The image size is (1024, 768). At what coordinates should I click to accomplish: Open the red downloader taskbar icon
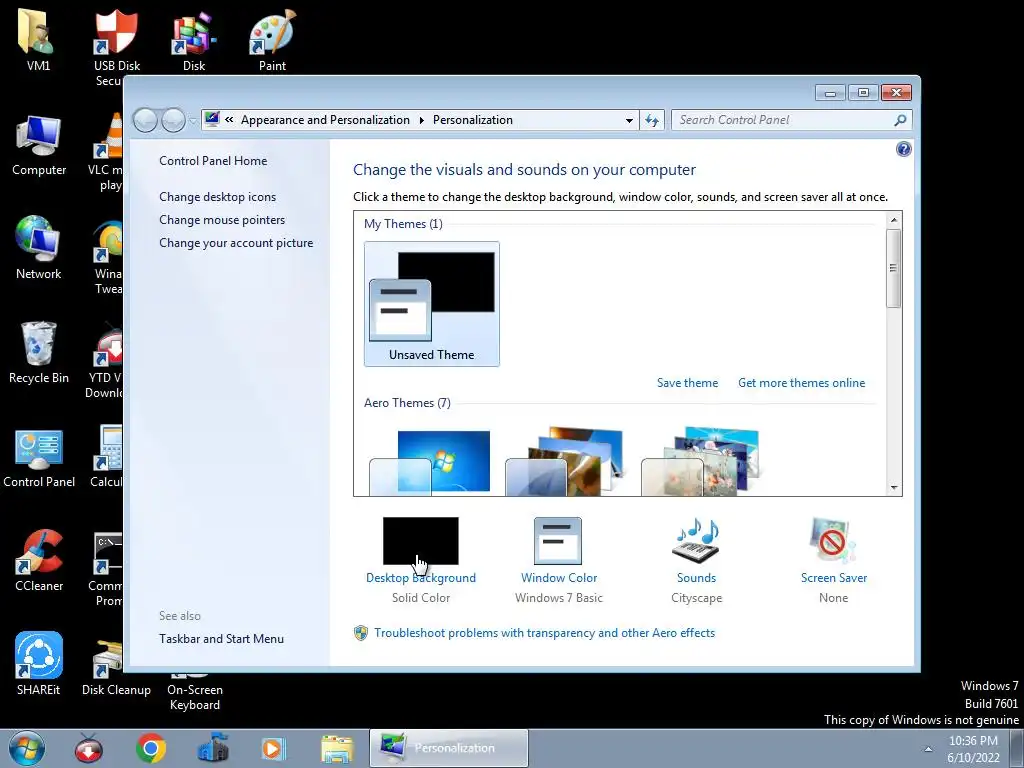(89, 748)
